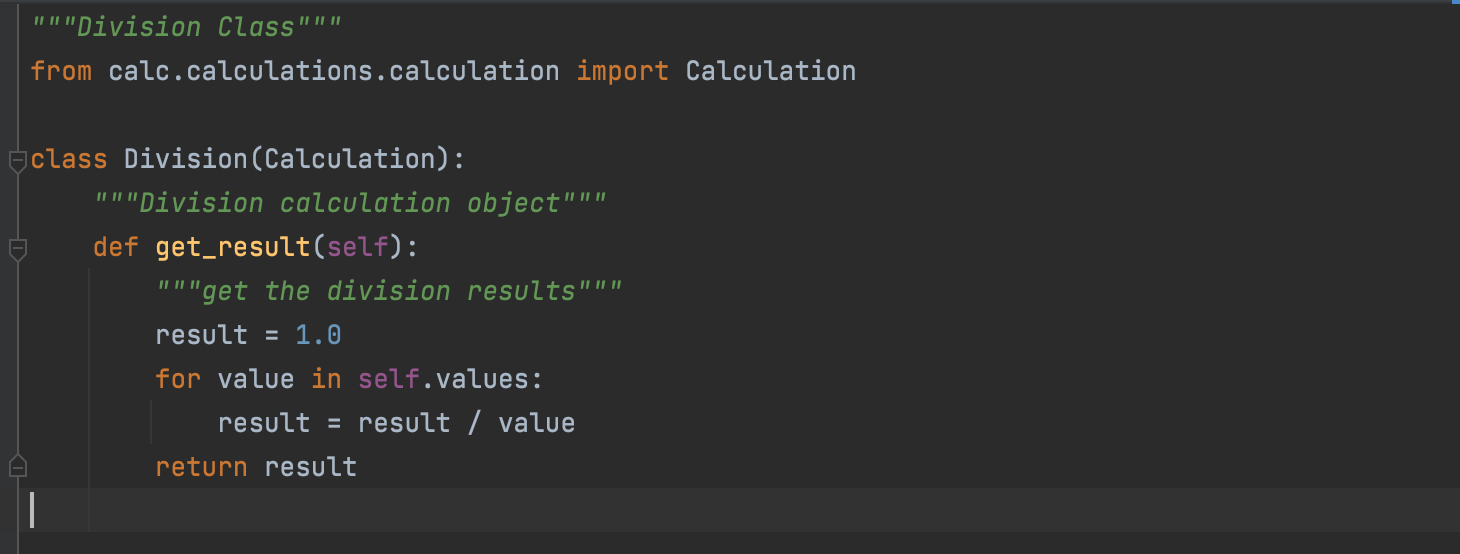Click the get_result method name
This screenshot has width=1460, height=554.
[x=233, y=247]
